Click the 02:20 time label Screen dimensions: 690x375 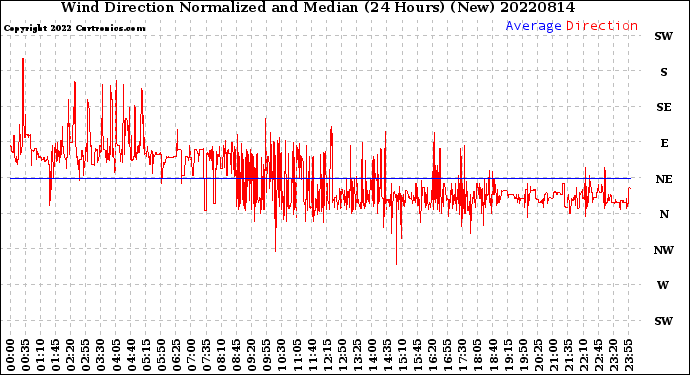71,355
